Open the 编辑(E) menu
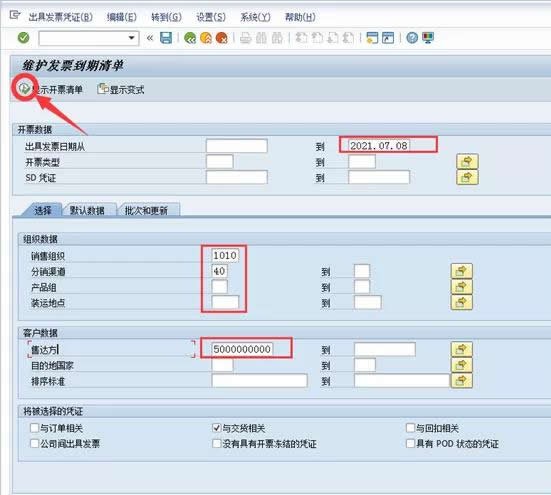Screen dimensions: 551x495 [122, 17]
